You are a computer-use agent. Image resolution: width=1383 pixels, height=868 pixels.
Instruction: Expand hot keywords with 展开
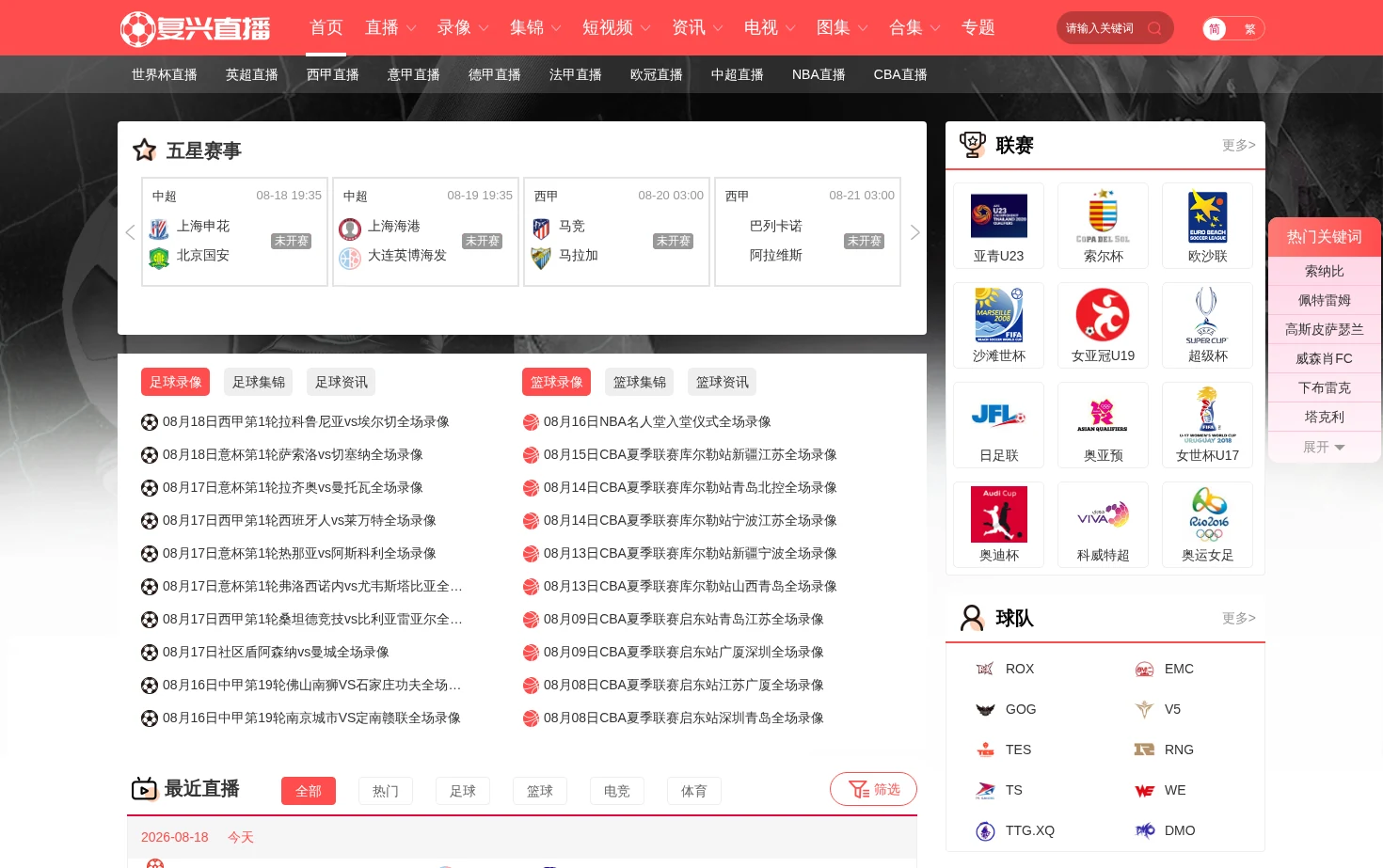pos(1324,447)
